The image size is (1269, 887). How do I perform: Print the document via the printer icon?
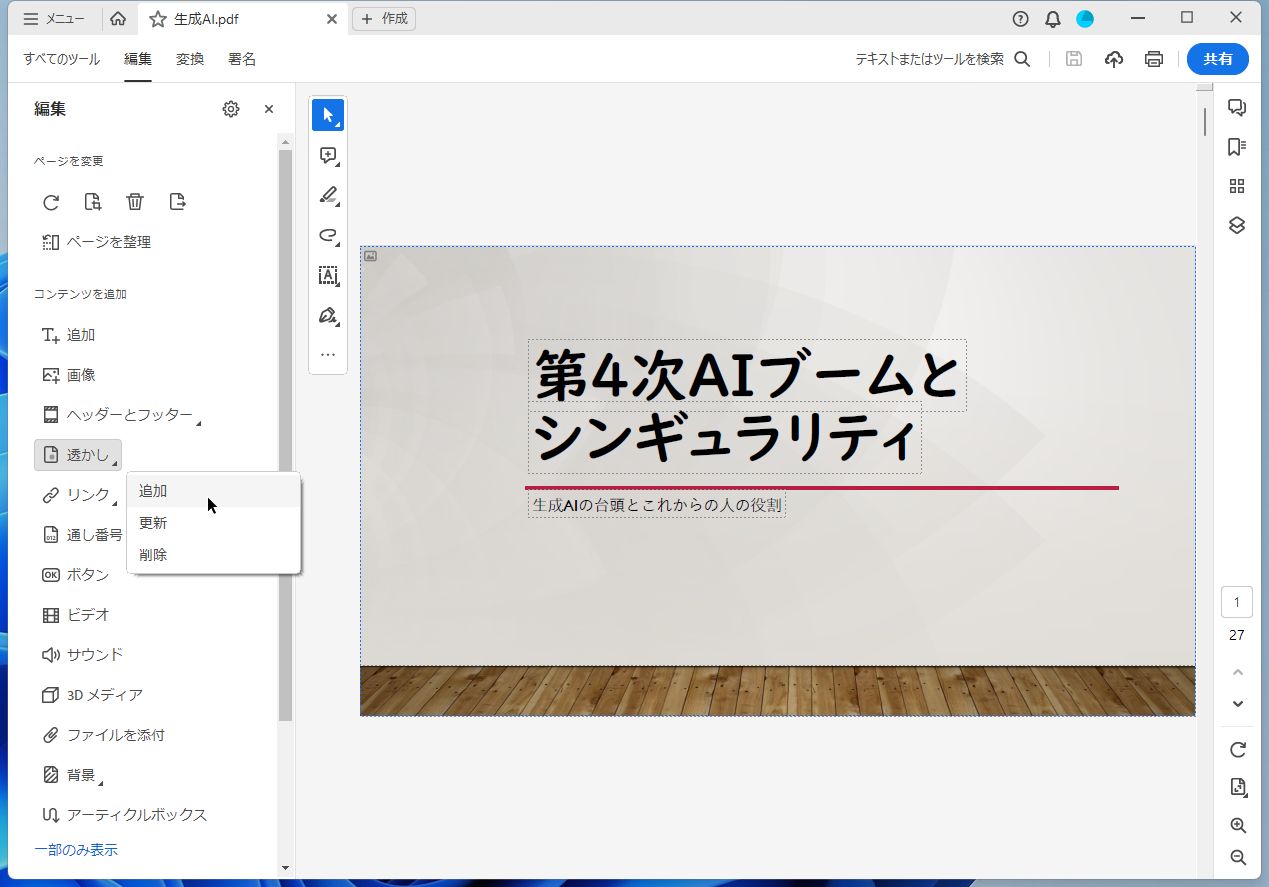pos(1153,59)
